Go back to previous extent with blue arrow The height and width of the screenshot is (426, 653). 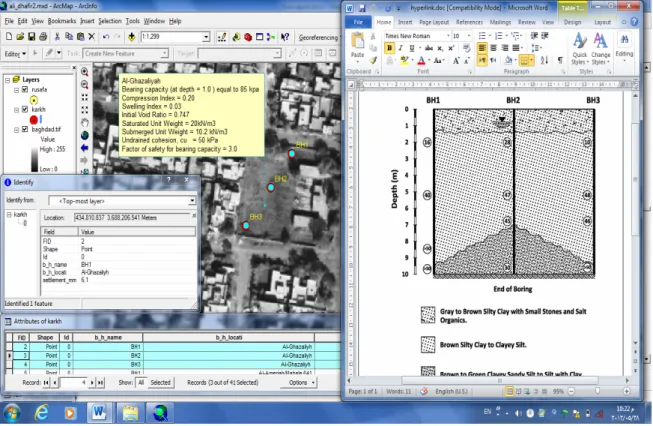(85, 148)
